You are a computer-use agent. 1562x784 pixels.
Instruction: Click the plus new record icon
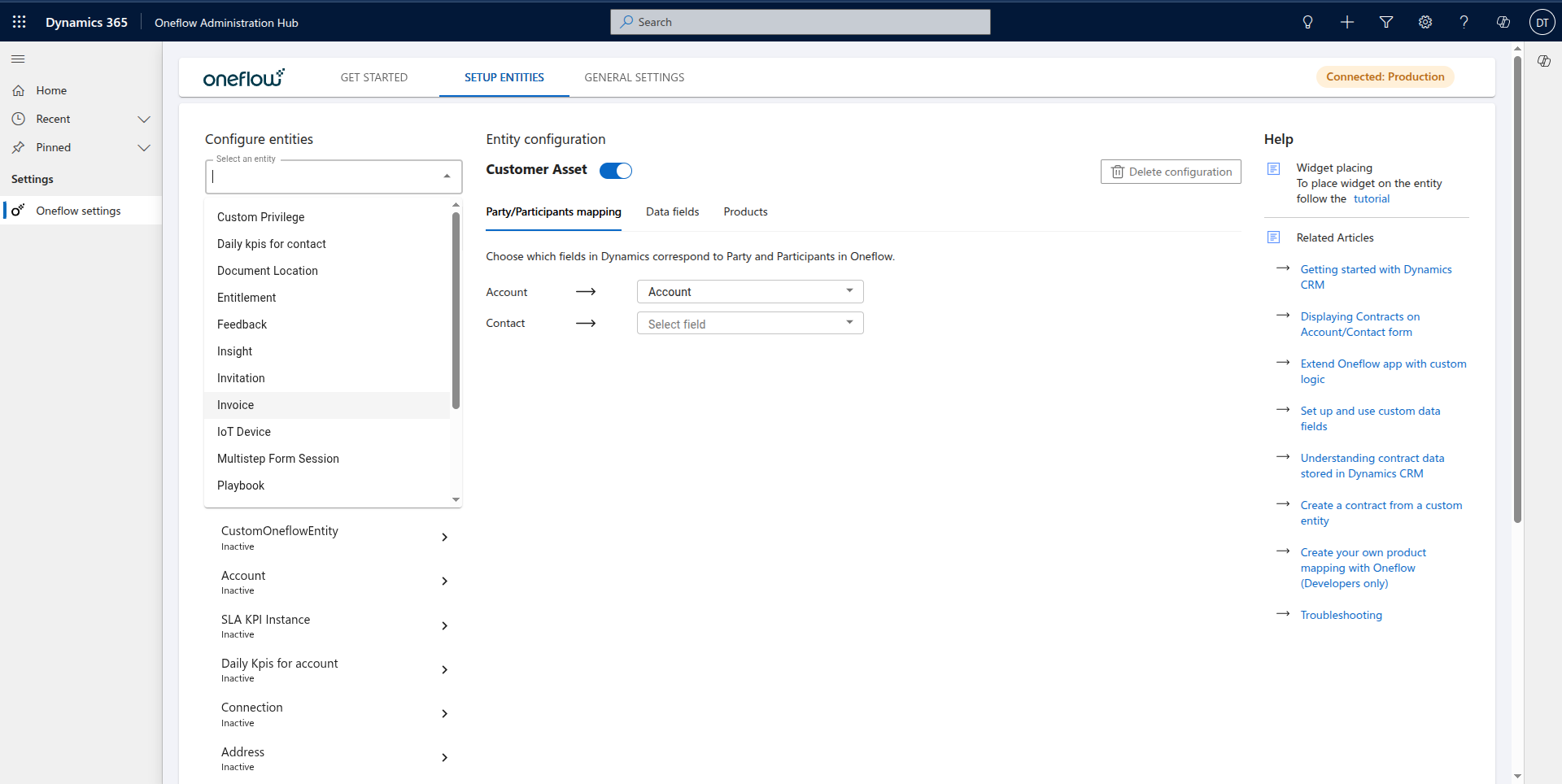click(x=1347, y=22)
